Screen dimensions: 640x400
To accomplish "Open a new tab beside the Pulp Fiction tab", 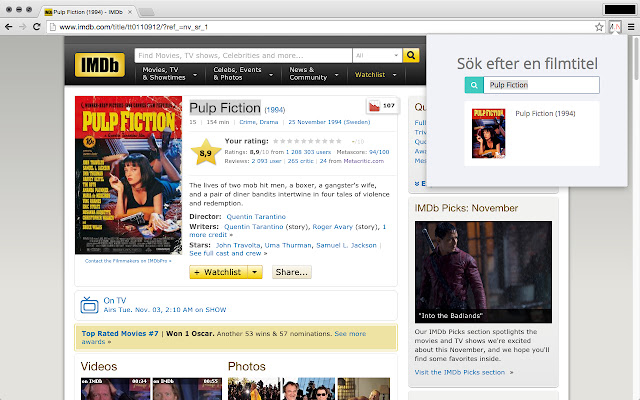I will (x=146, y=12).
